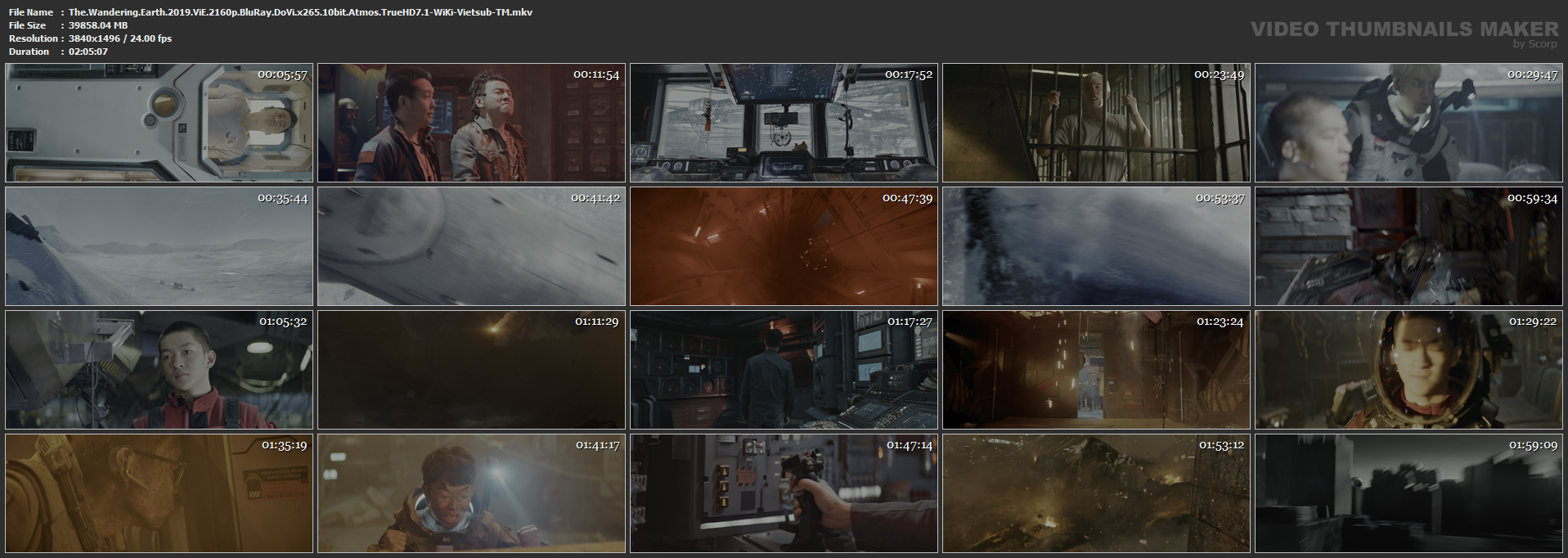Select the thumbnail at 01:35:19
This screenshot has width=1568, height=558.
(159, 493)
